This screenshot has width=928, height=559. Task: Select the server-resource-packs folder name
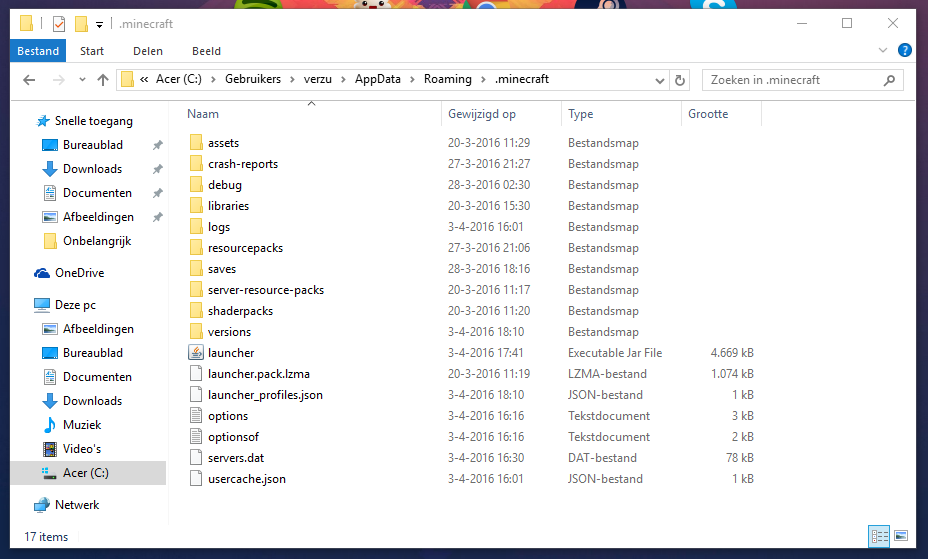tap(266, 290)
